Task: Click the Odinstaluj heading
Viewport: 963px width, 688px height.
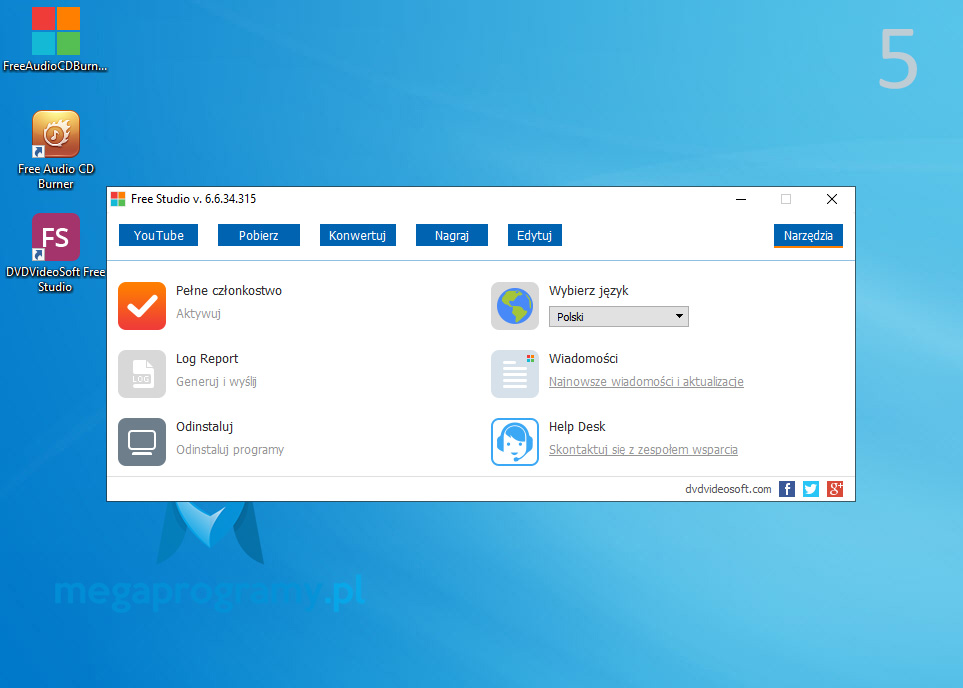Action: 205,427
